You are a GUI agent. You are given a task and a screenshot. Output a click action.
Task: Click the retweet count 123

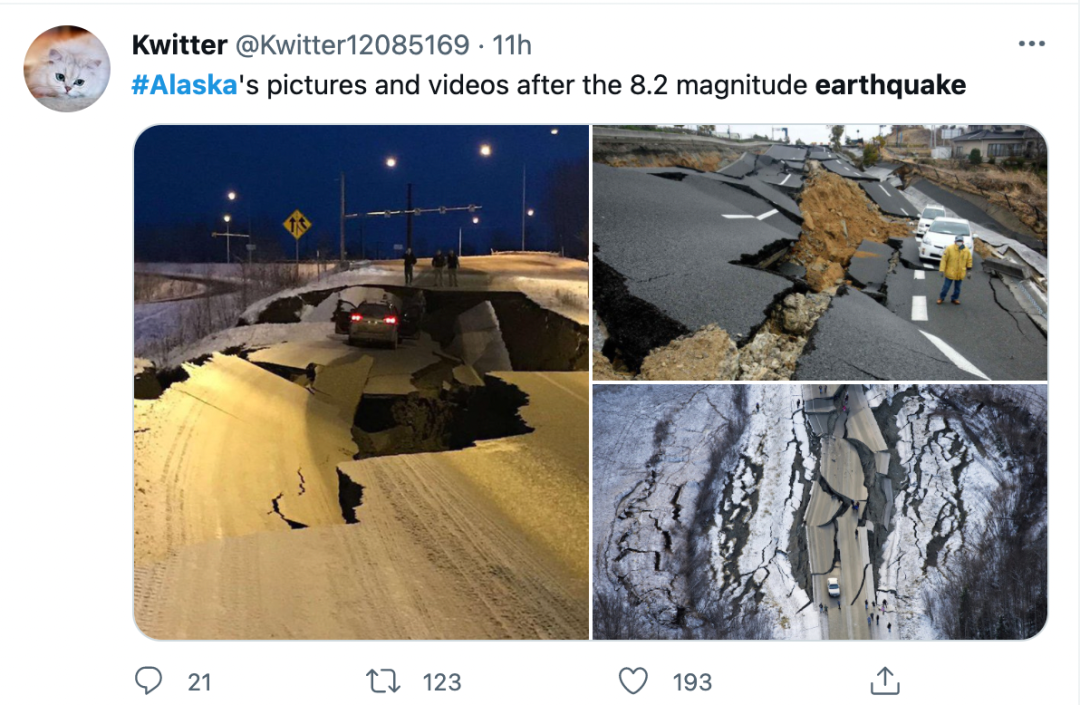441,682
